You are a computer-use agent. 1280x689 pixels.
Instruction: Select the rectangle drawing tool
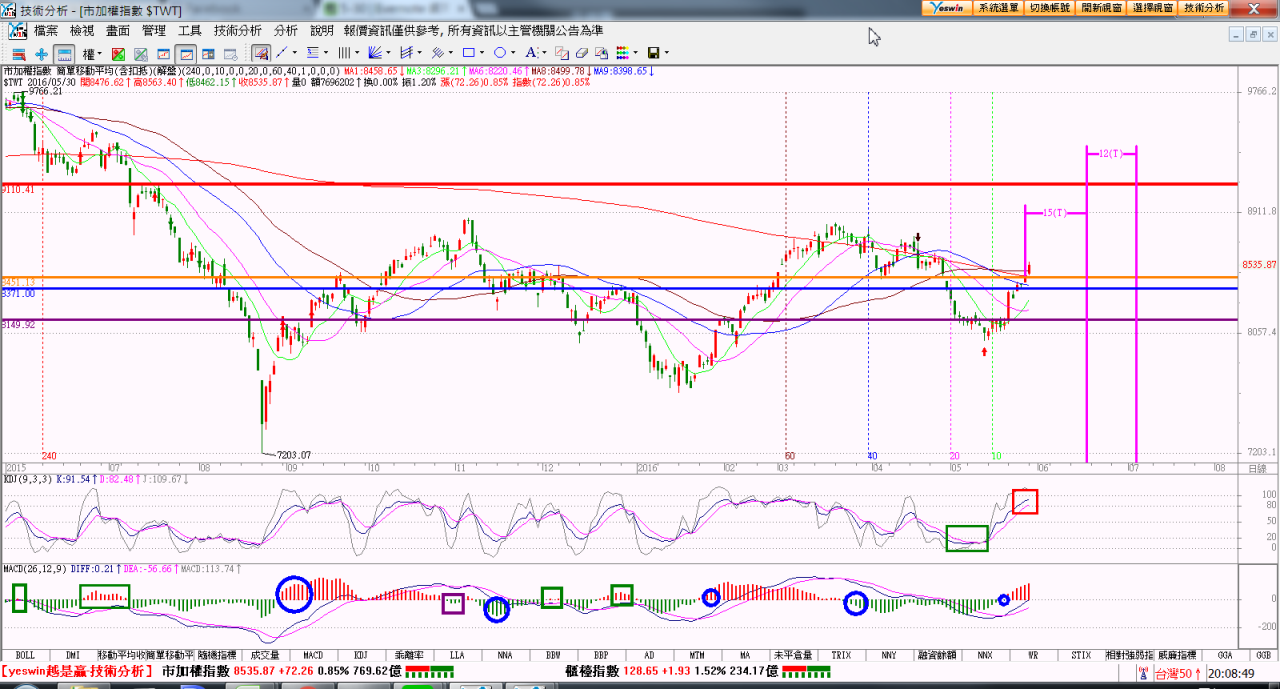tap(468, 53)
